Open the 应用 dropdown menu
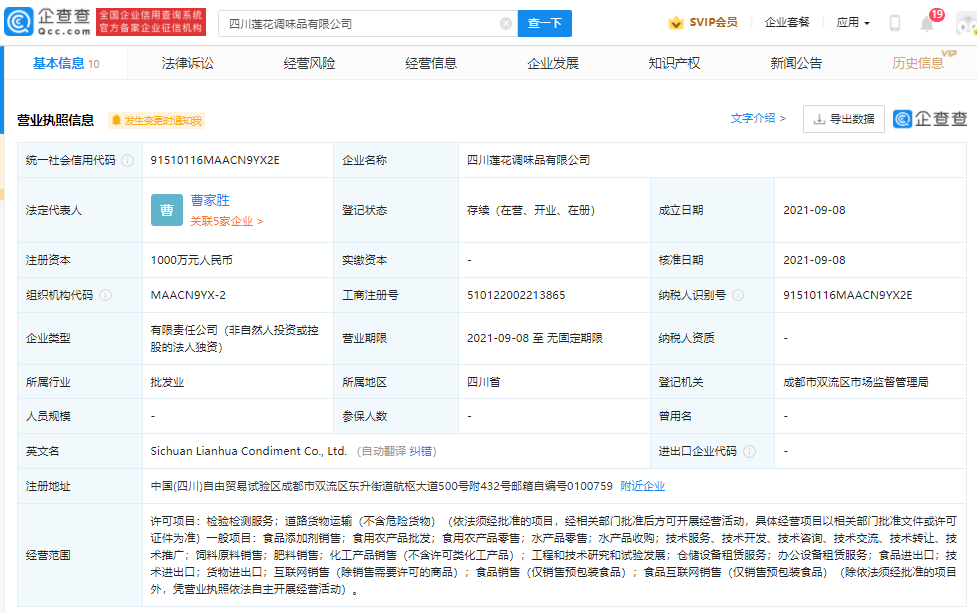Image resolution: width=977 pixels, height=613 pixels. (853, 23)
